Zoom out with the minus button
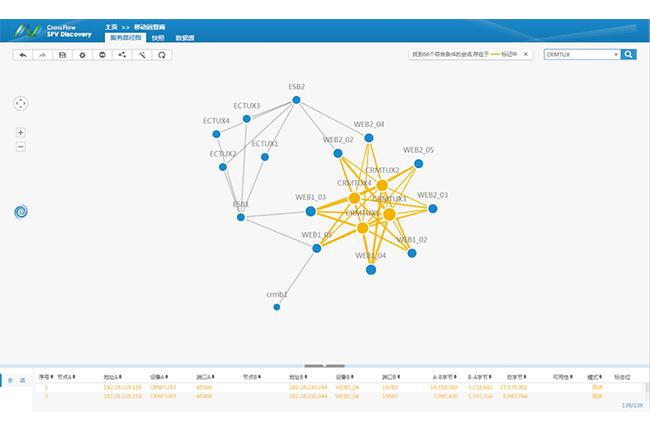 point(21,147)
